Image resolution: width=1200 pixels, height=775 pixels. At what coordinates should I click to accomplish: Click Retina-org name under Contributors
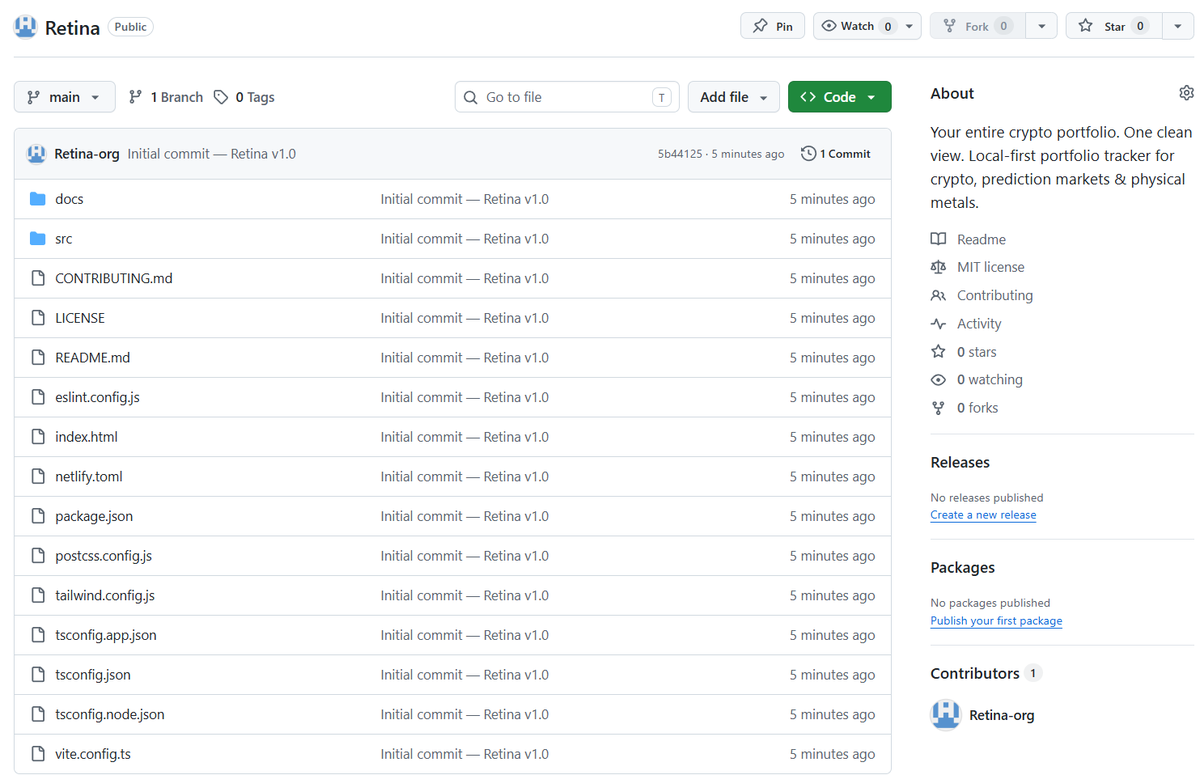pos(1002,715)
